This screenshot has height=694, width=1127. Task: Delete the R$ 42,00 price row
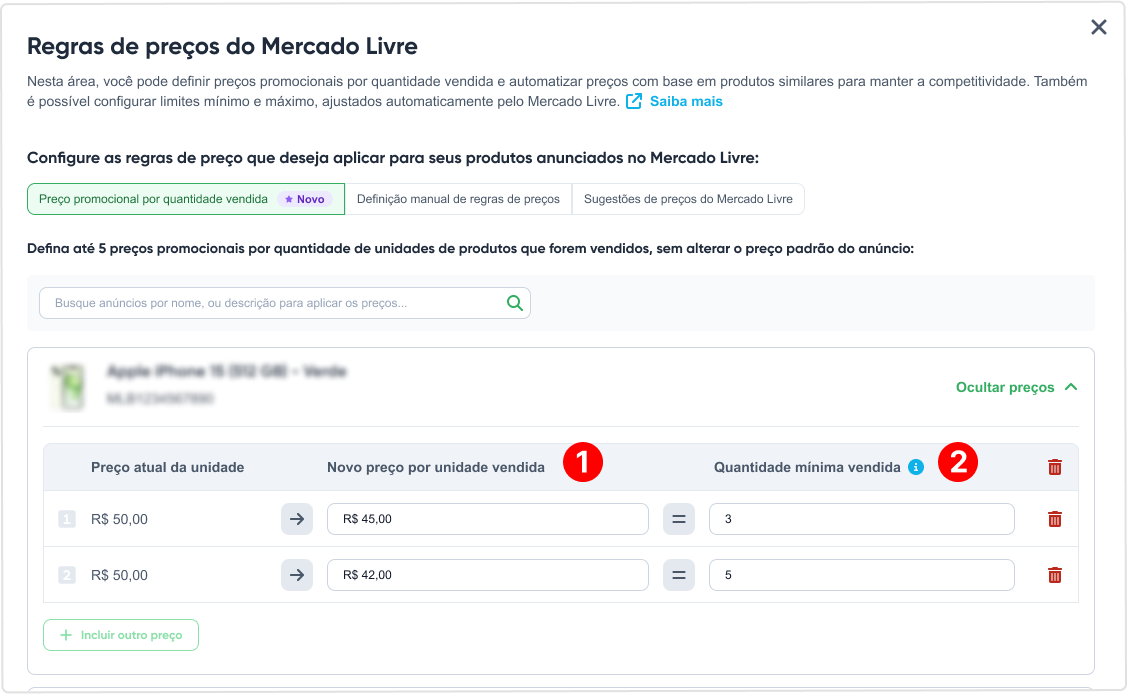(1054, 575)
